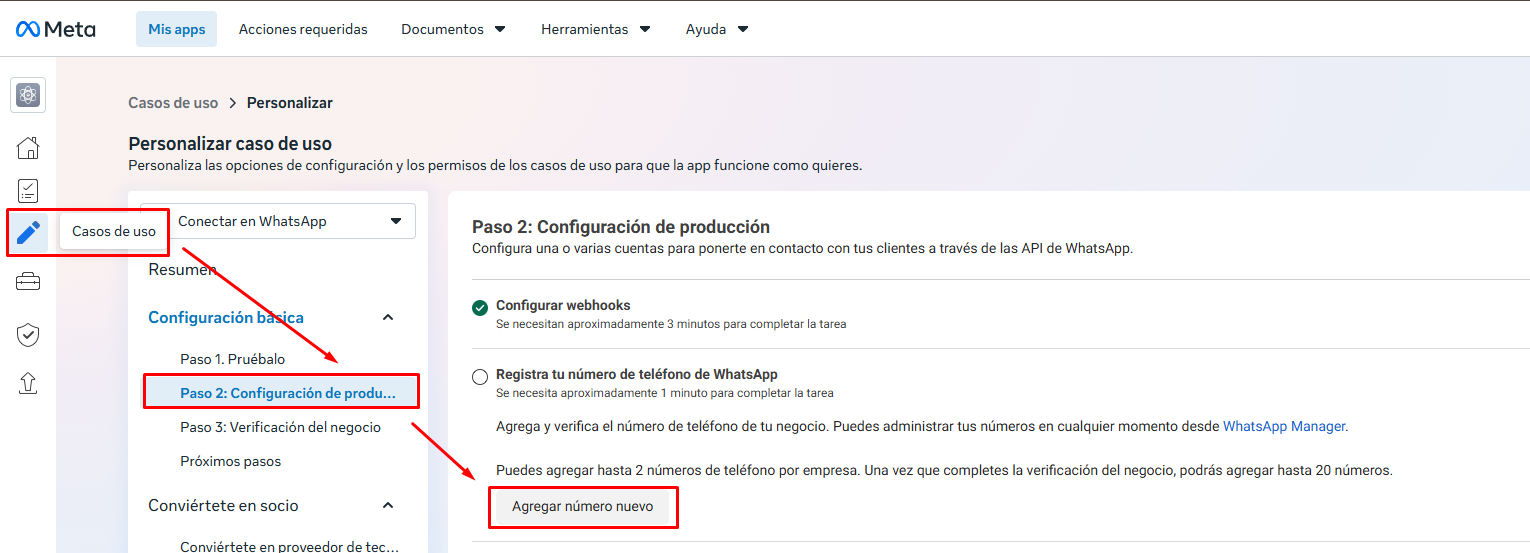Open the WhatsApp Manager link
This screenshot has height=553, width=1530.
coord(1284,426)
